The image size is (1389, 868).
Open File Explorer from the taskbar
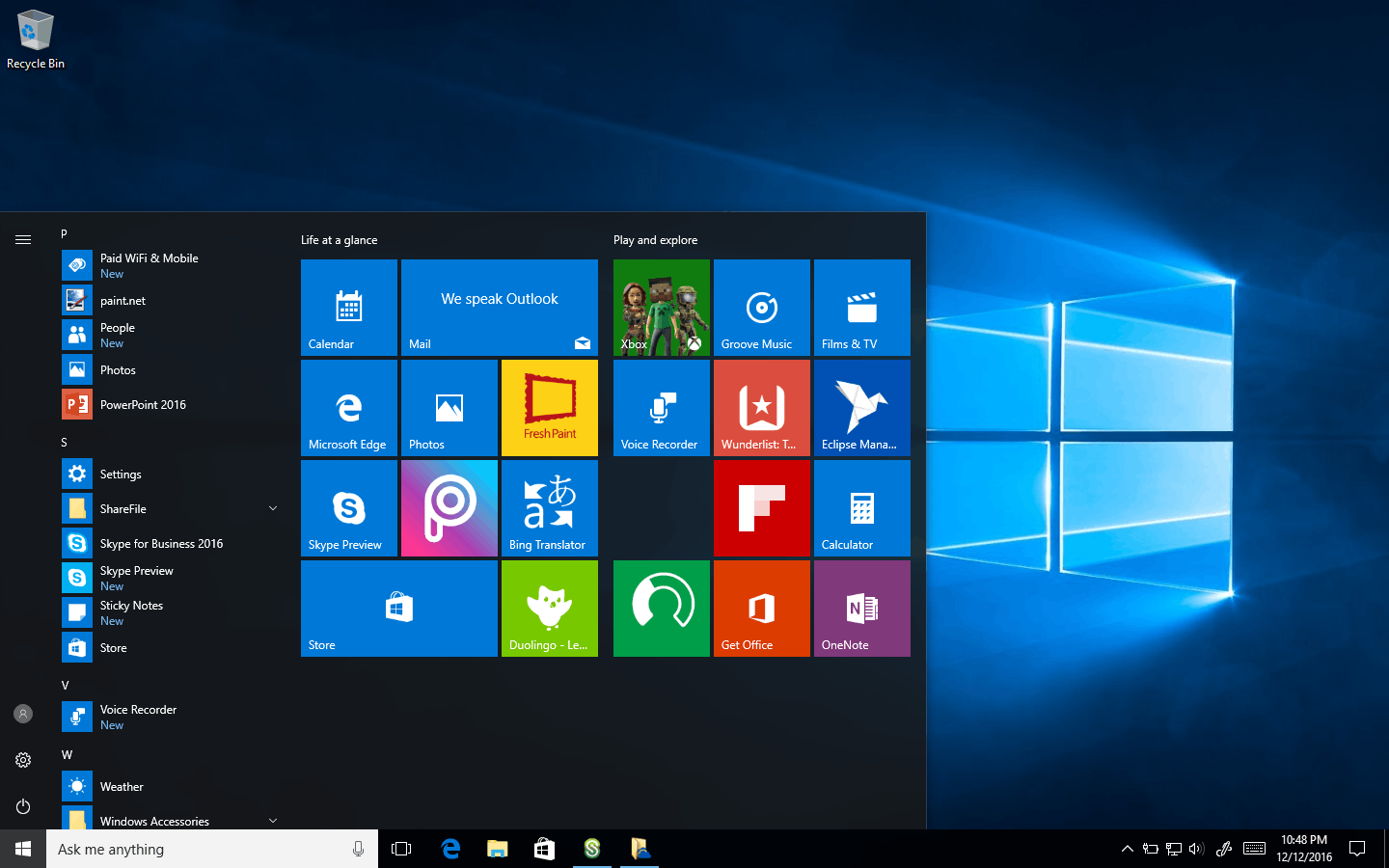coord(497,849)
